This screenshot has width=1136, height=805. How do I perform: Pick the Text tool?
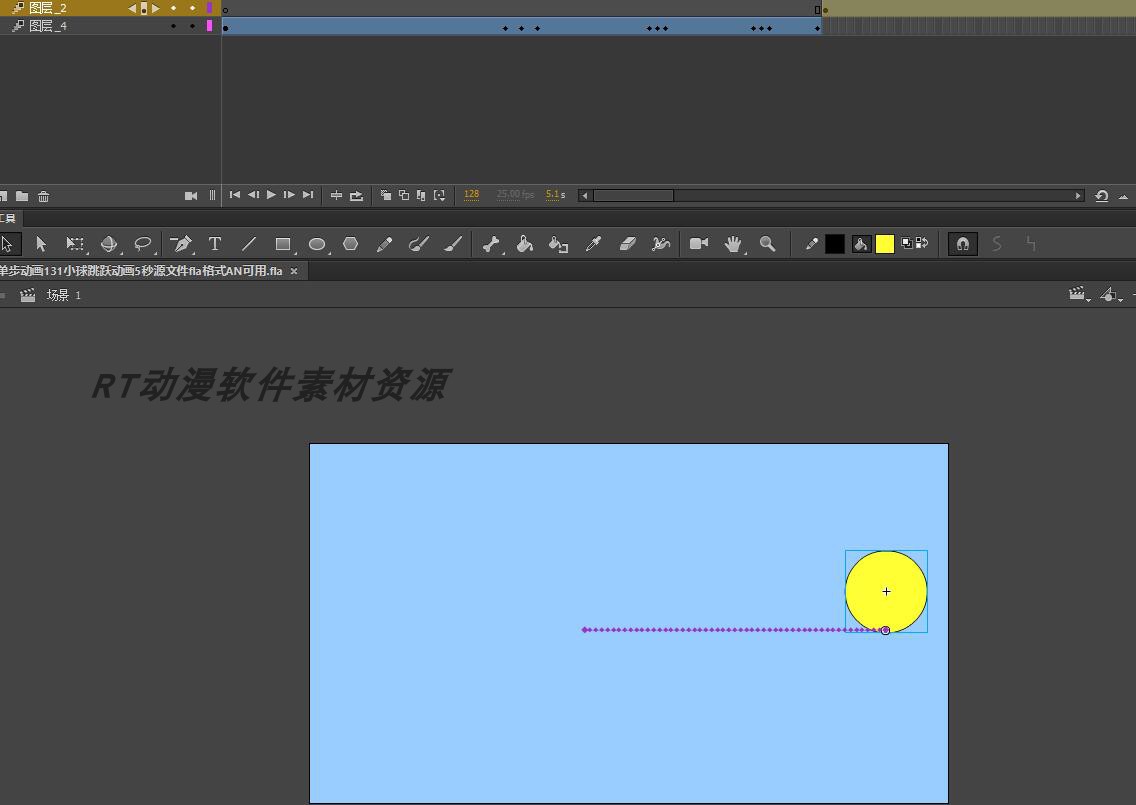coord(215,244)
